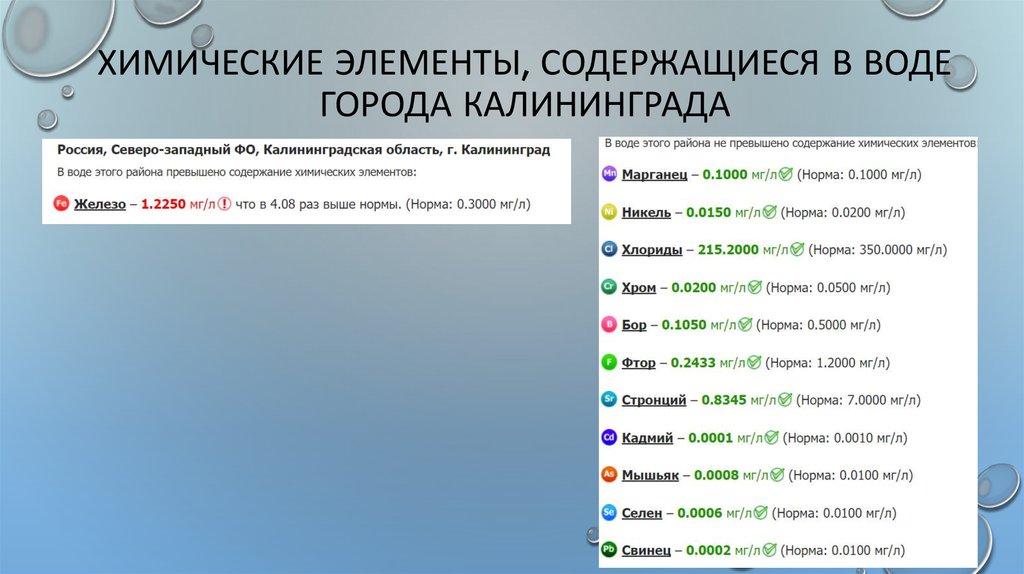1024x574 pixels.
Task: Click the yellow Ni nickel icon
Action: pos(609,212)
